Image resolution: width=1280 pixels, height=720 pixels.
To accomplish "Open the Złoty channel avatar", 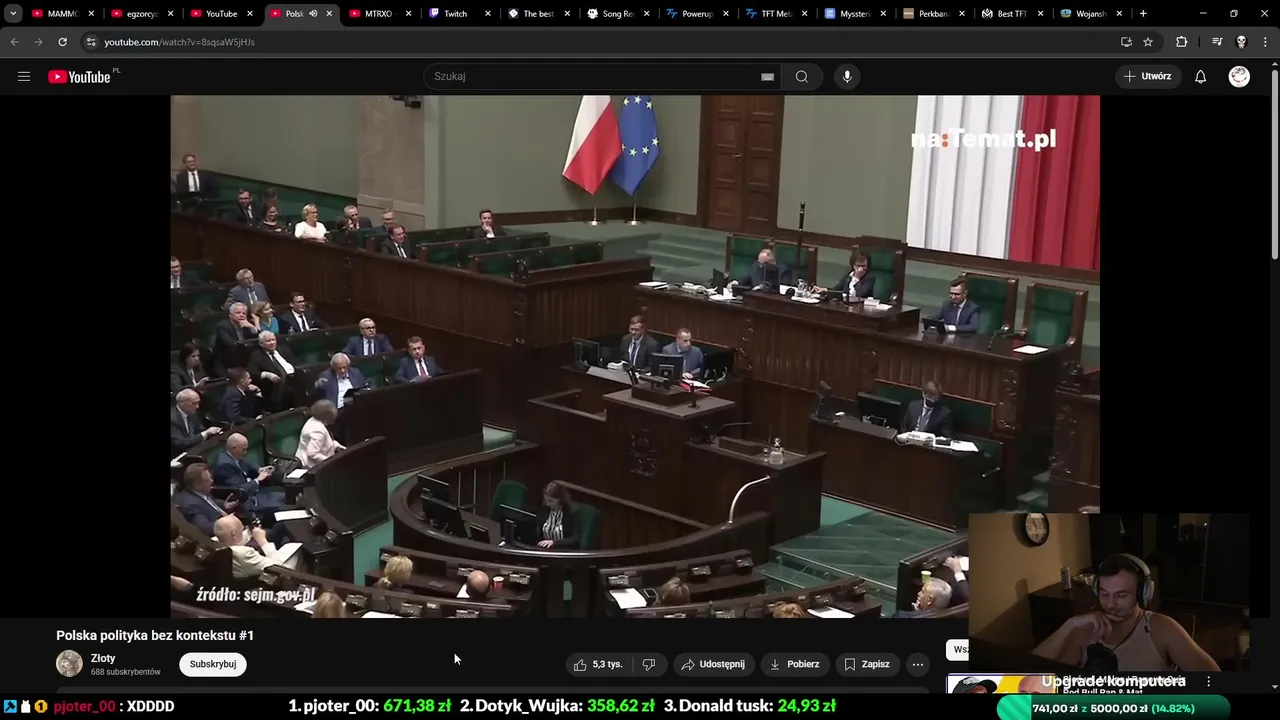I will click(x=69, y=664).
